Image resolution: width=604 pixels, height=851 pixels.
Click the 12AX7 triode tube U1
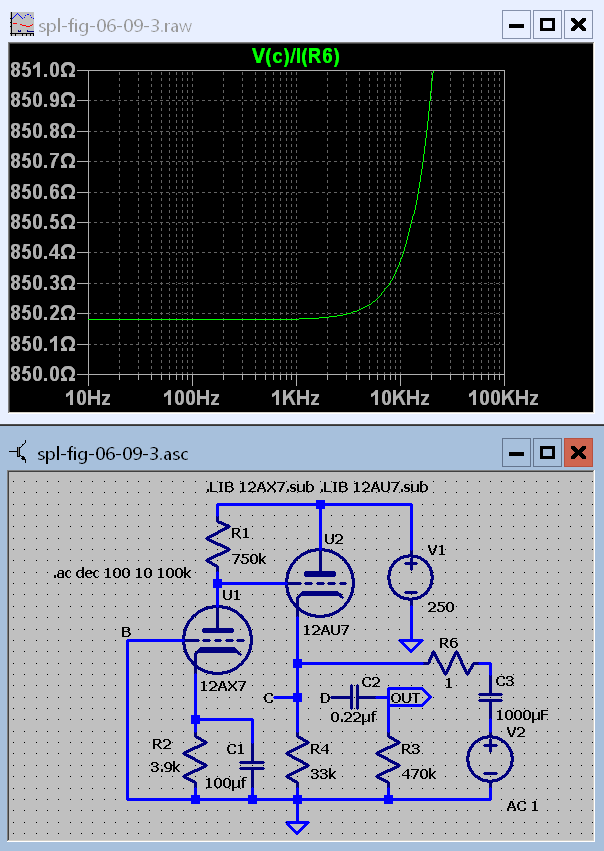click(x=217, y=640)
